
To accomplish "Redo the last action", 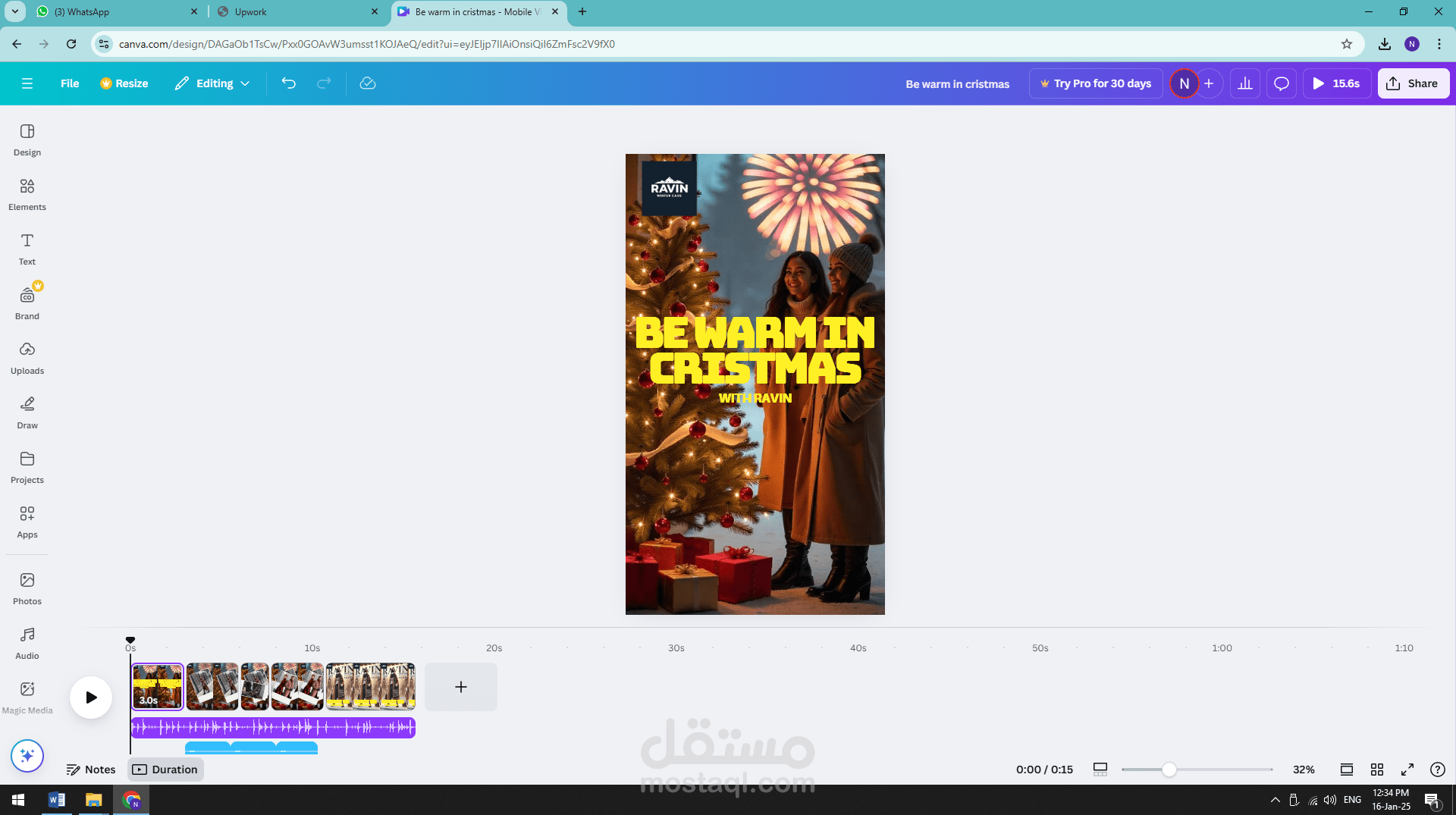I will (324, 83).
